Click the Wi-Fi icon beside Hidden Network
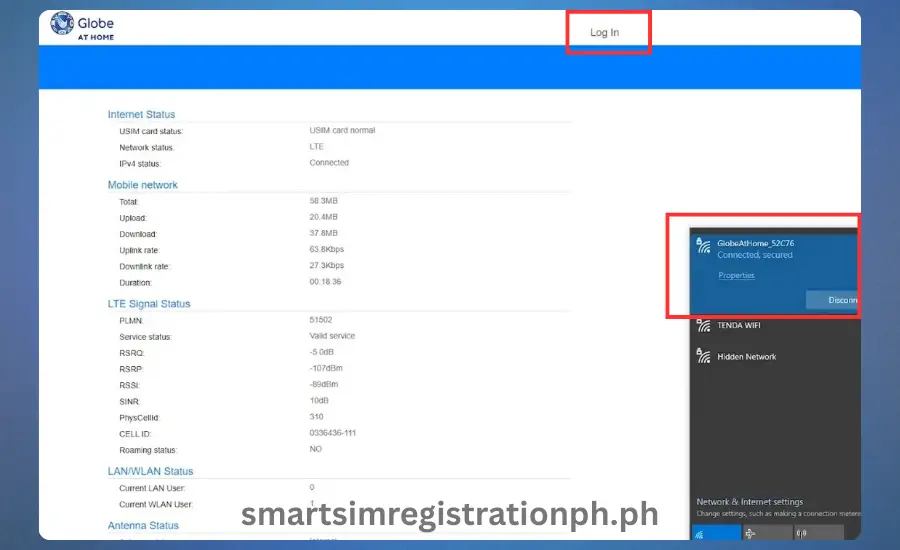900x550 pixels. [703, 356]
